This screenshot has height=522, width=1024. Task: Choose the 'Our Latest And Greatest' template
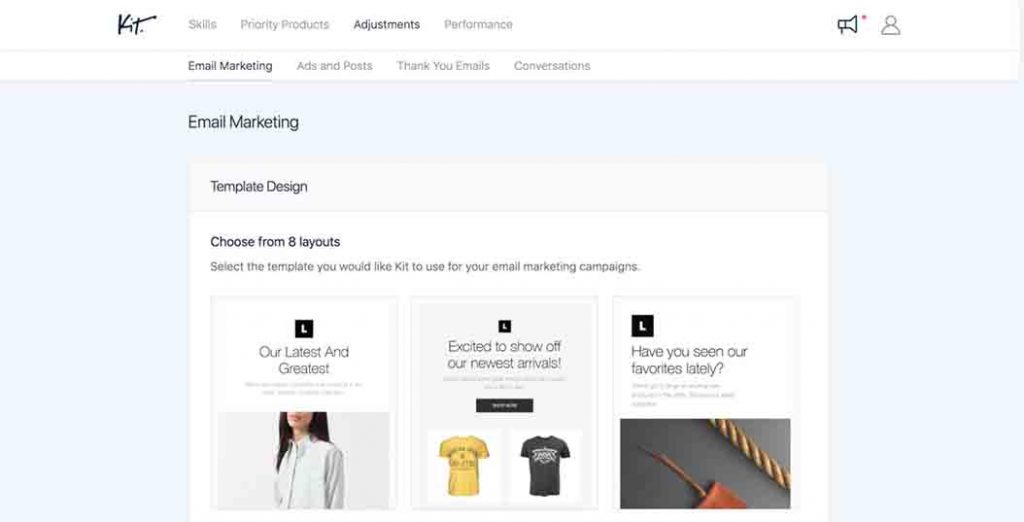tap(304, 403)
